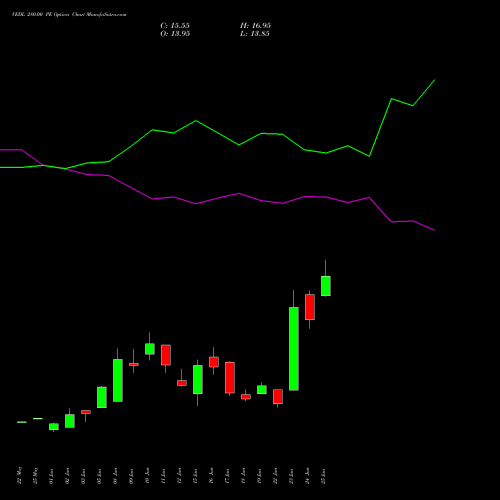The height and width of the screenshot is (500, 500).
Task: Click the green indicator line's final peak
Action: click(434, 80)
